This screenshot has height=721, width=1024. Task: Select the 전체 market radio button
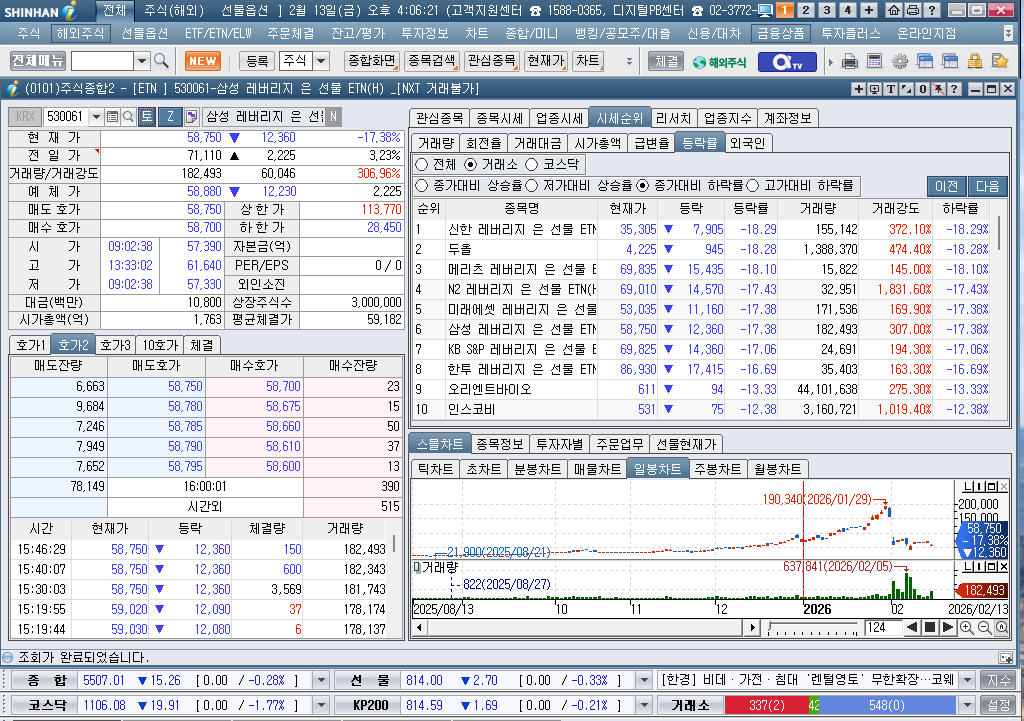click(422, 165)
